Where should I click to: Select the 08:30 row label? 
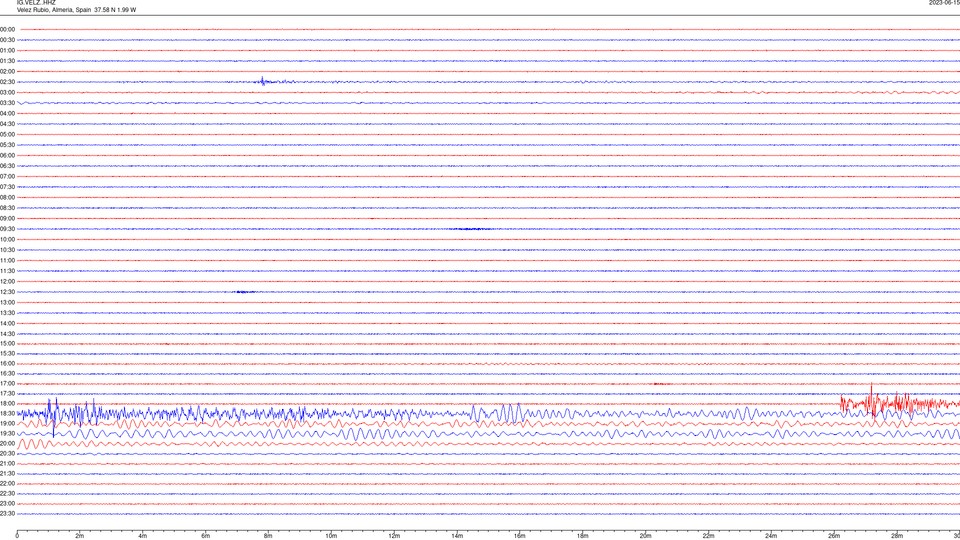click(7, 208)
